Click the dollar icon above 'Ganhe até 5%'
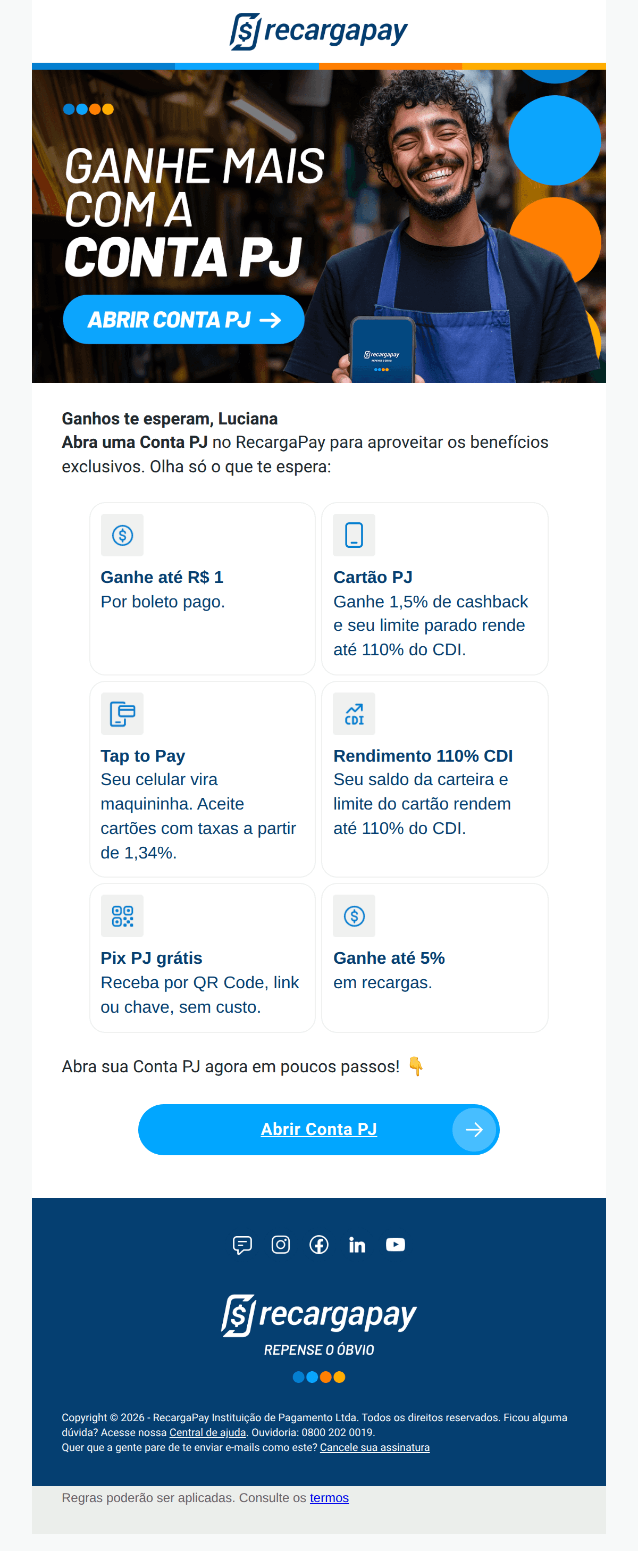This screenshot has width=638, height=1568. (354, 916)
